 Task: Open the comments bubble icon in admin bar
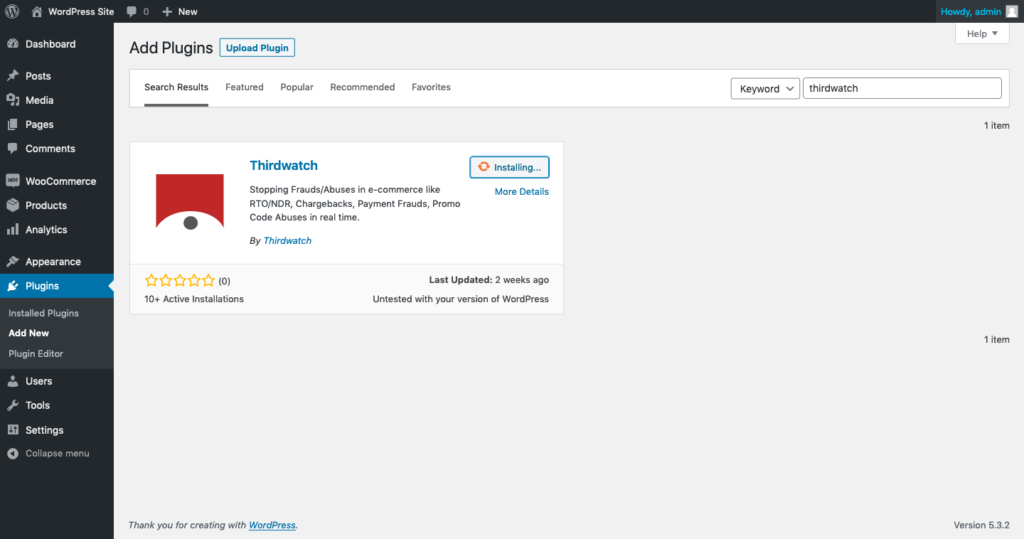131,12
